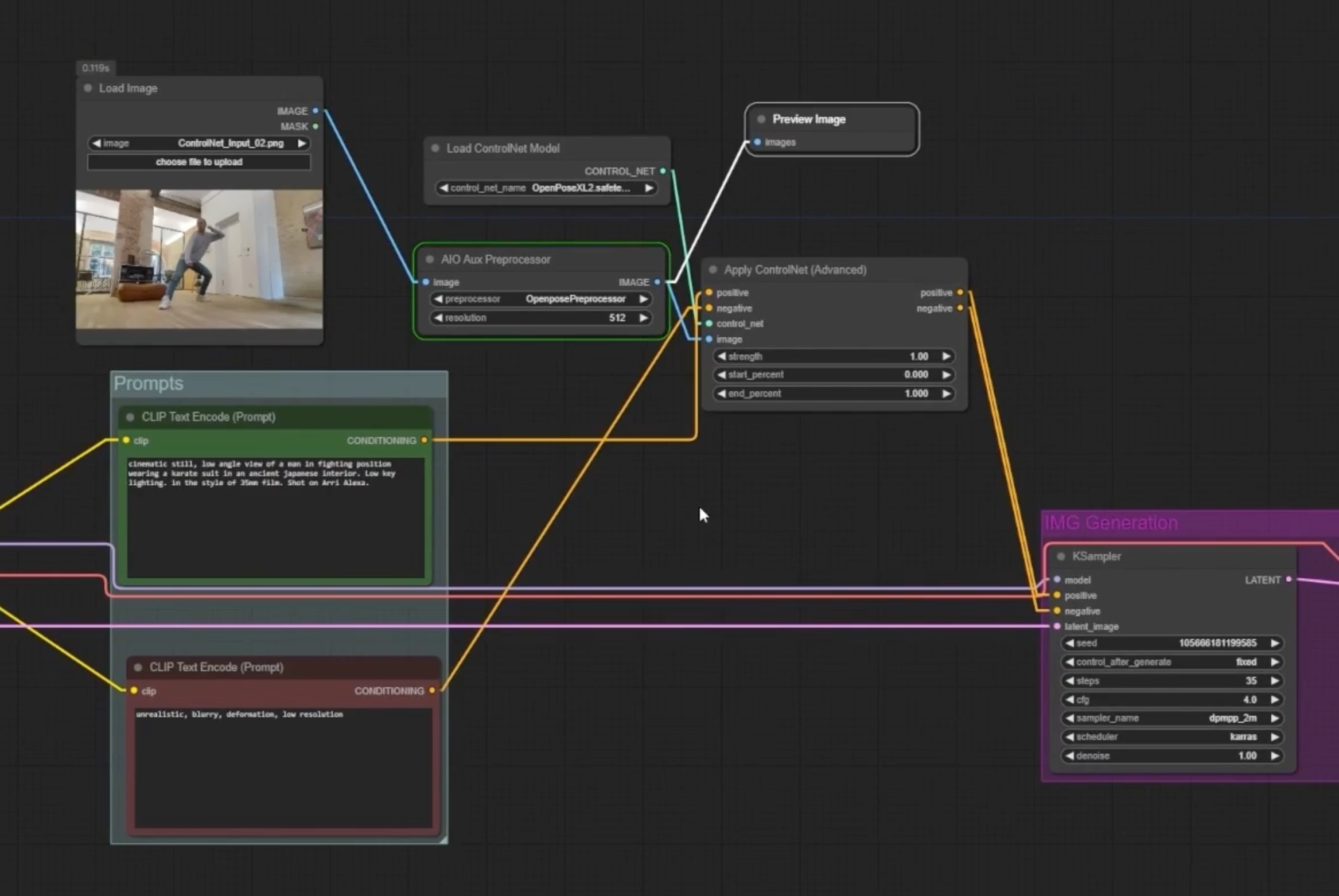The height and width of the screenshot is (896, 1339).
Task: Click the strength slider in Apply ControlNet
Action: pos(833,356)
